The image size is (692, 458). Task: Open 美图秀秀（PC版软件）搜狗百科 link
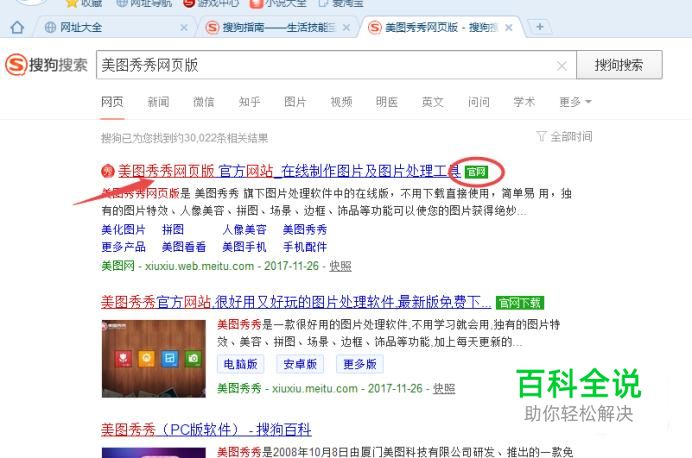(207, 429)
